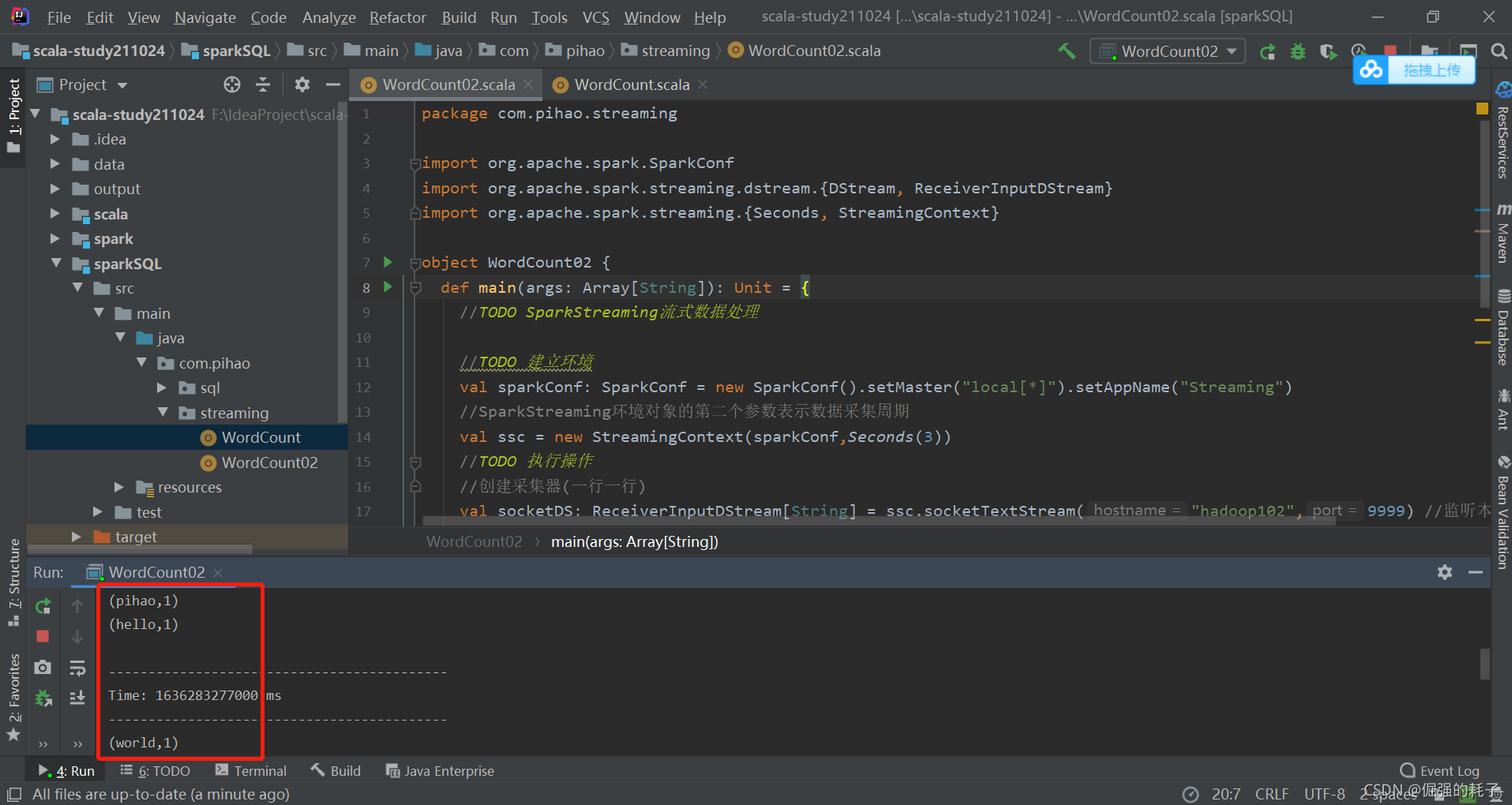Expand the resources folder
The image size is (1512, 805).
click(119, 487)
